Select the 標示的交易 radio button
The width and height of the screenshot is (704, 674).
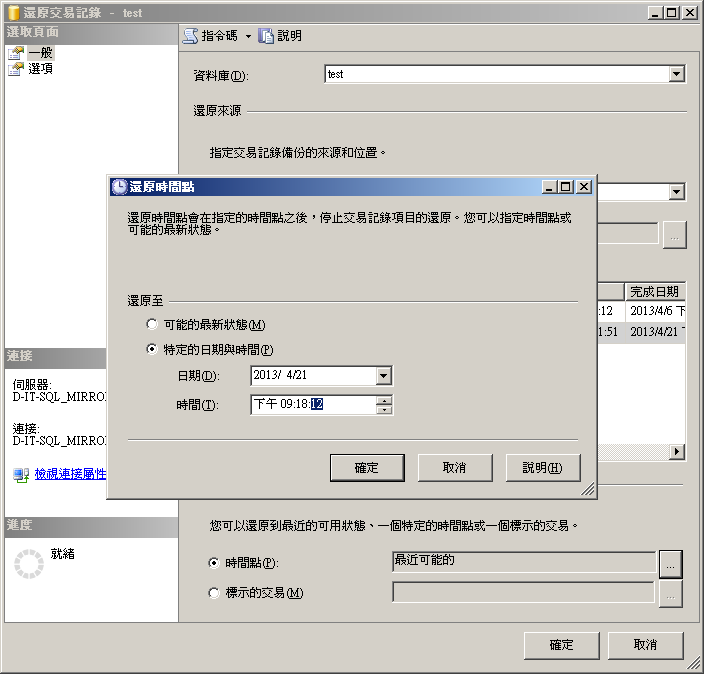point(214,593)
